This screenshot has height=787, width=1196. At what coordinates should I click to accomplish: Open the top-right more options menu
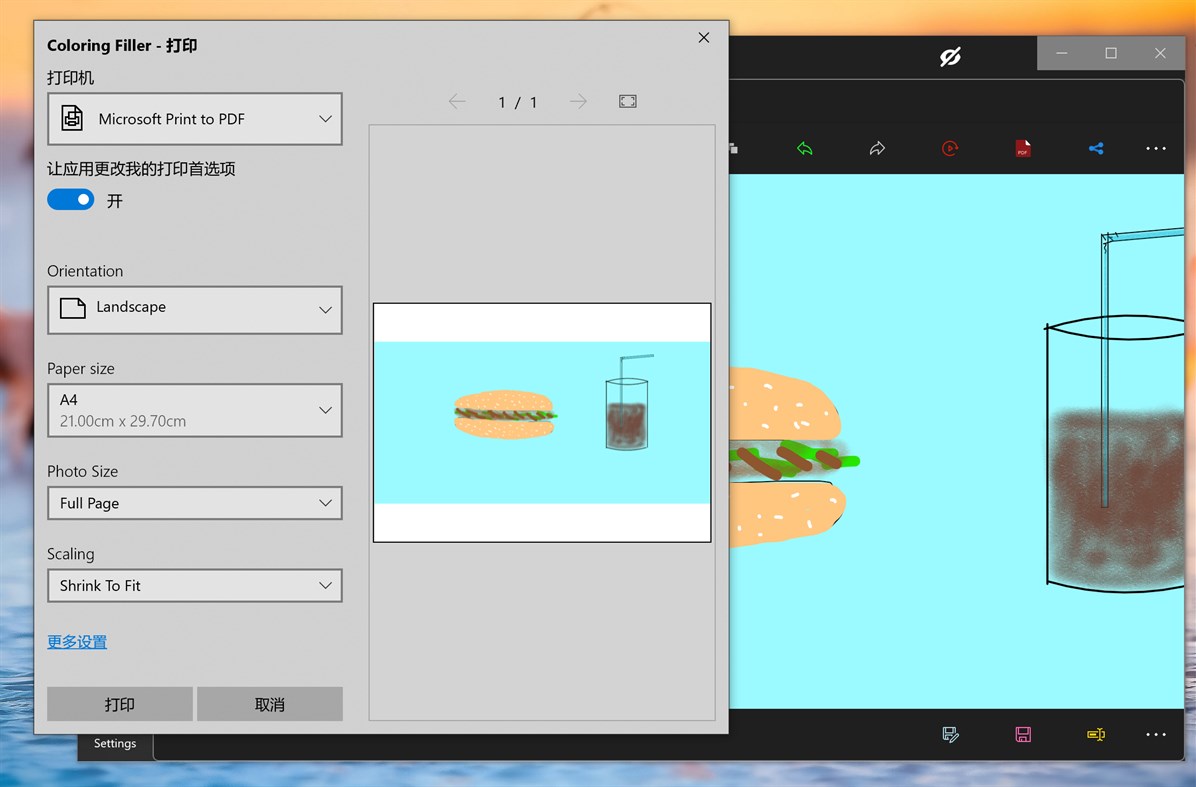tap(1156, 148)
